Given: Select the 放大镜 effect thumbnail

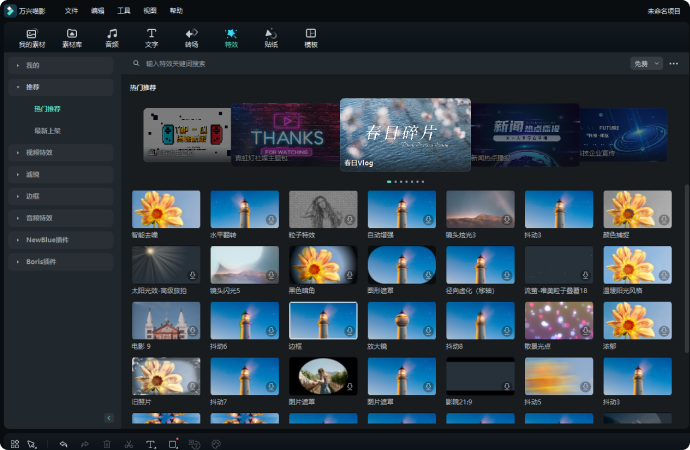Looking at the screenshot, I should point(401,320).
